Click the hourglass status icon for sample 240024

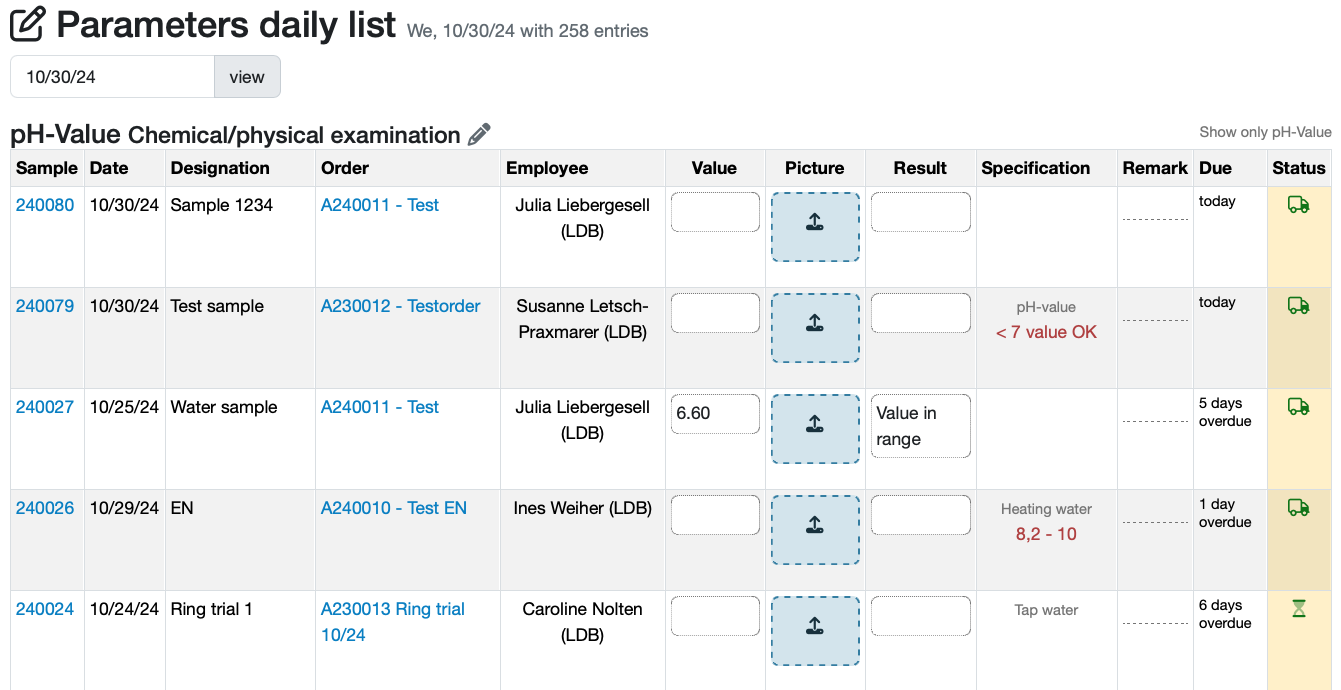(1298, 608)
